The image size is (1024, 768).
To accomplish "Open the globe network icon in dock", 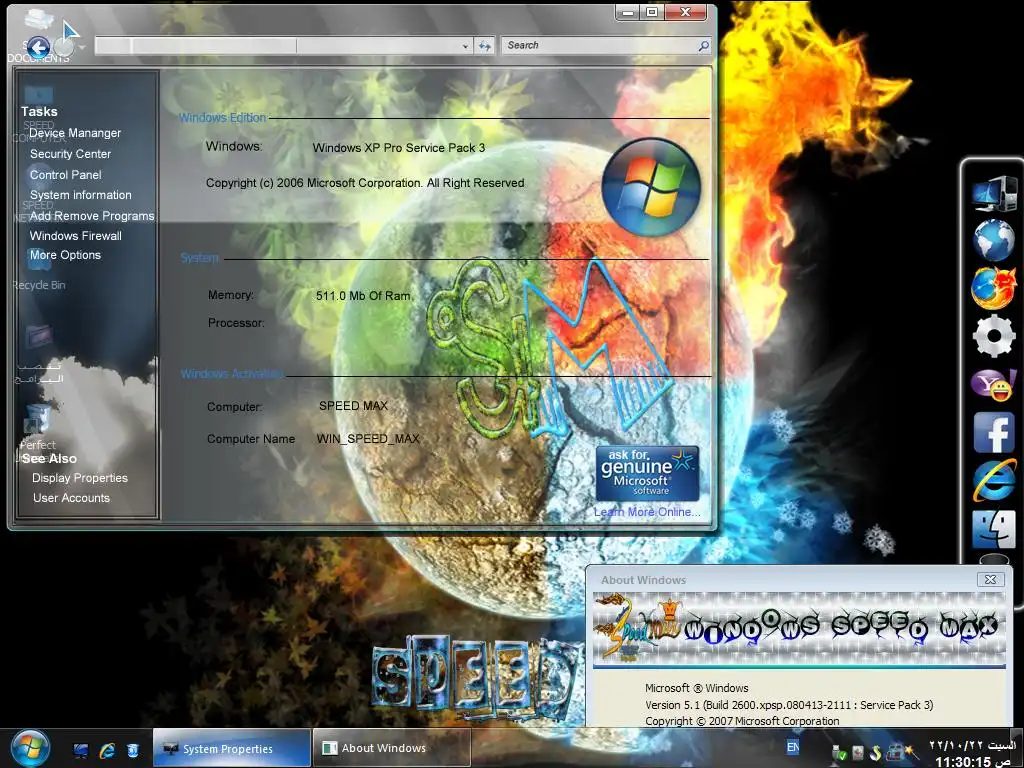I will pyautogui.click(x=993, y=240).
